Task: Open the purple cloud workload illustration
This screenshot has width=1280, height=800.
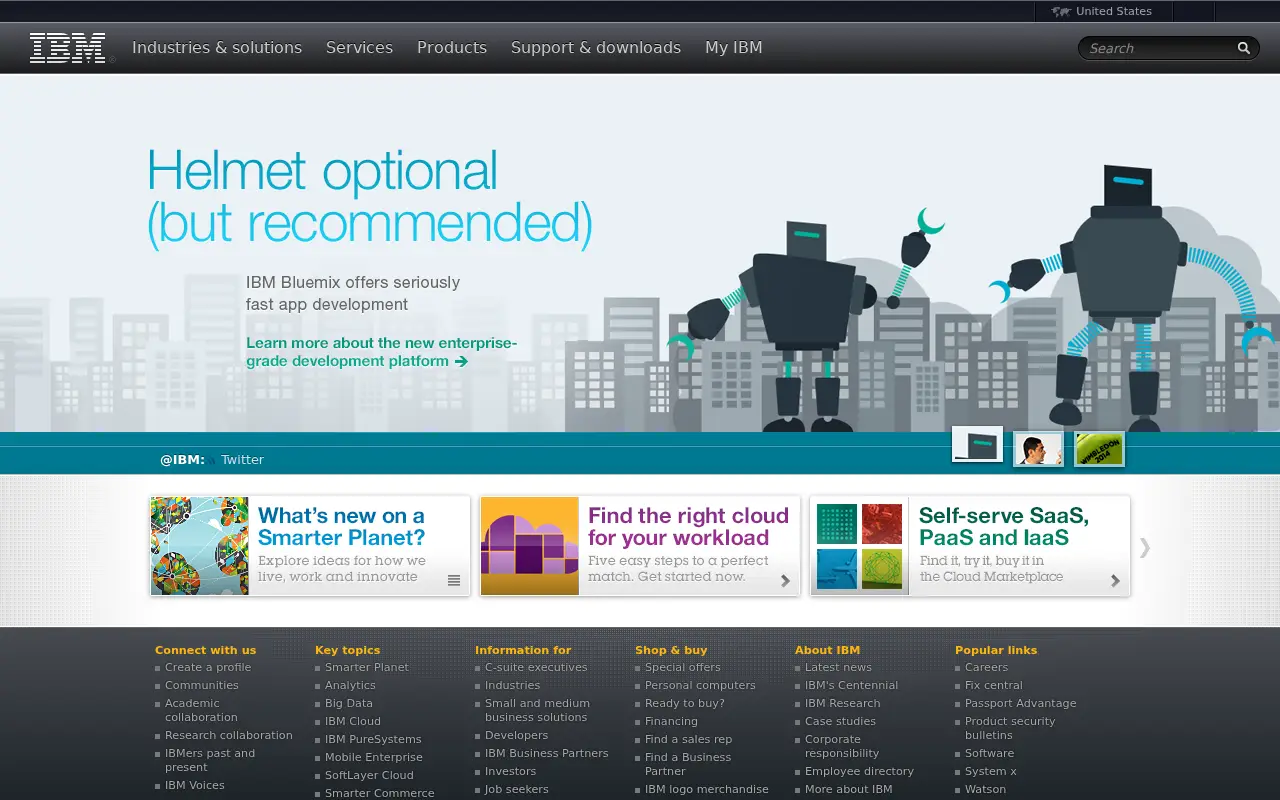Action: (x=530, y=546)
